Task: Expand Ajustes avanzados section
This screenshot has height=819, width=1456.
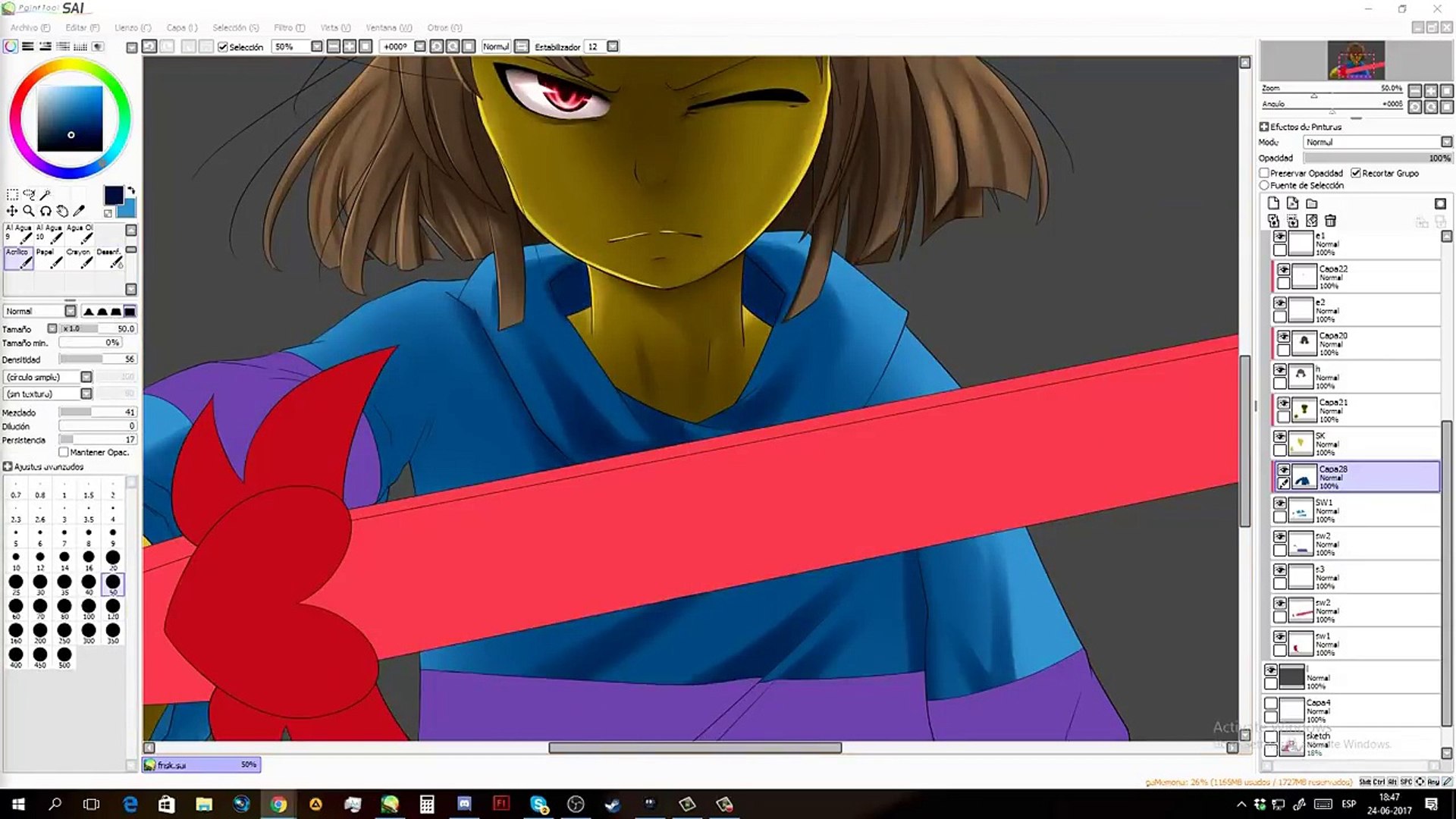Action: click(x=8, y=466)
